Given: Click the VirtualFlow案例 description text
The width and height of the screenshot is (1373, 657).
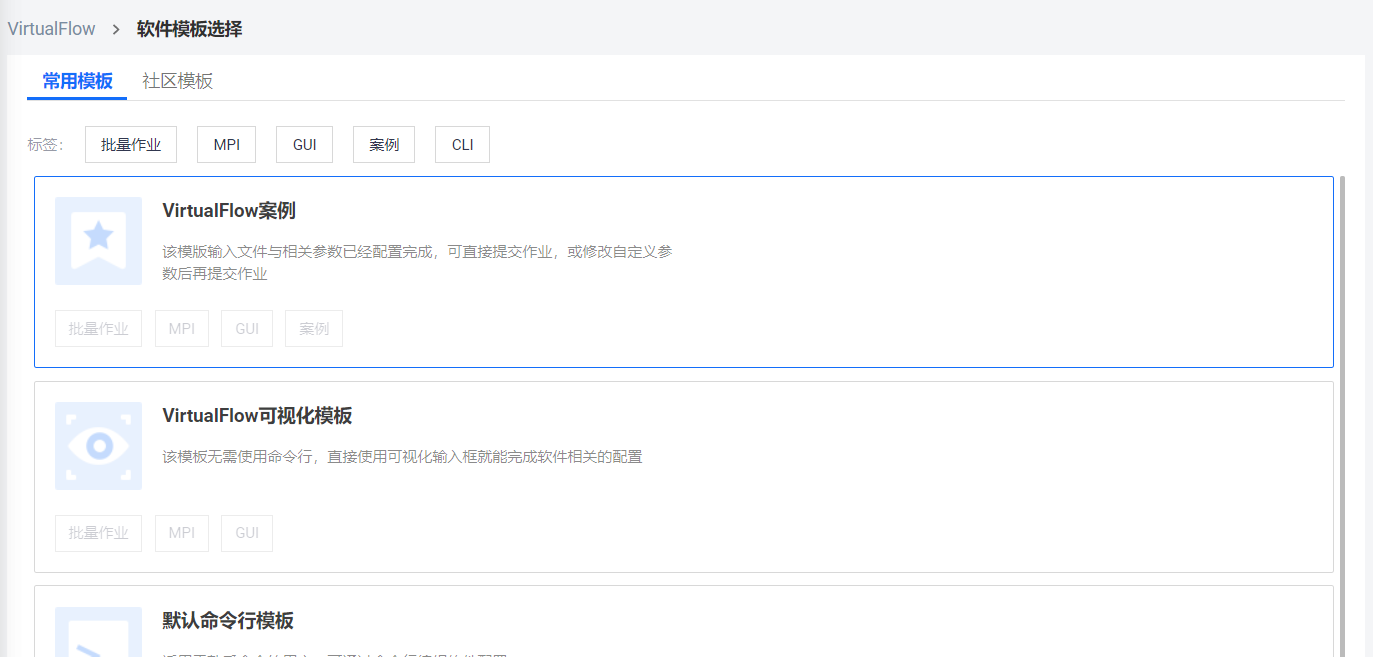Looking at the screenshot, I should [x=417, y=262].
